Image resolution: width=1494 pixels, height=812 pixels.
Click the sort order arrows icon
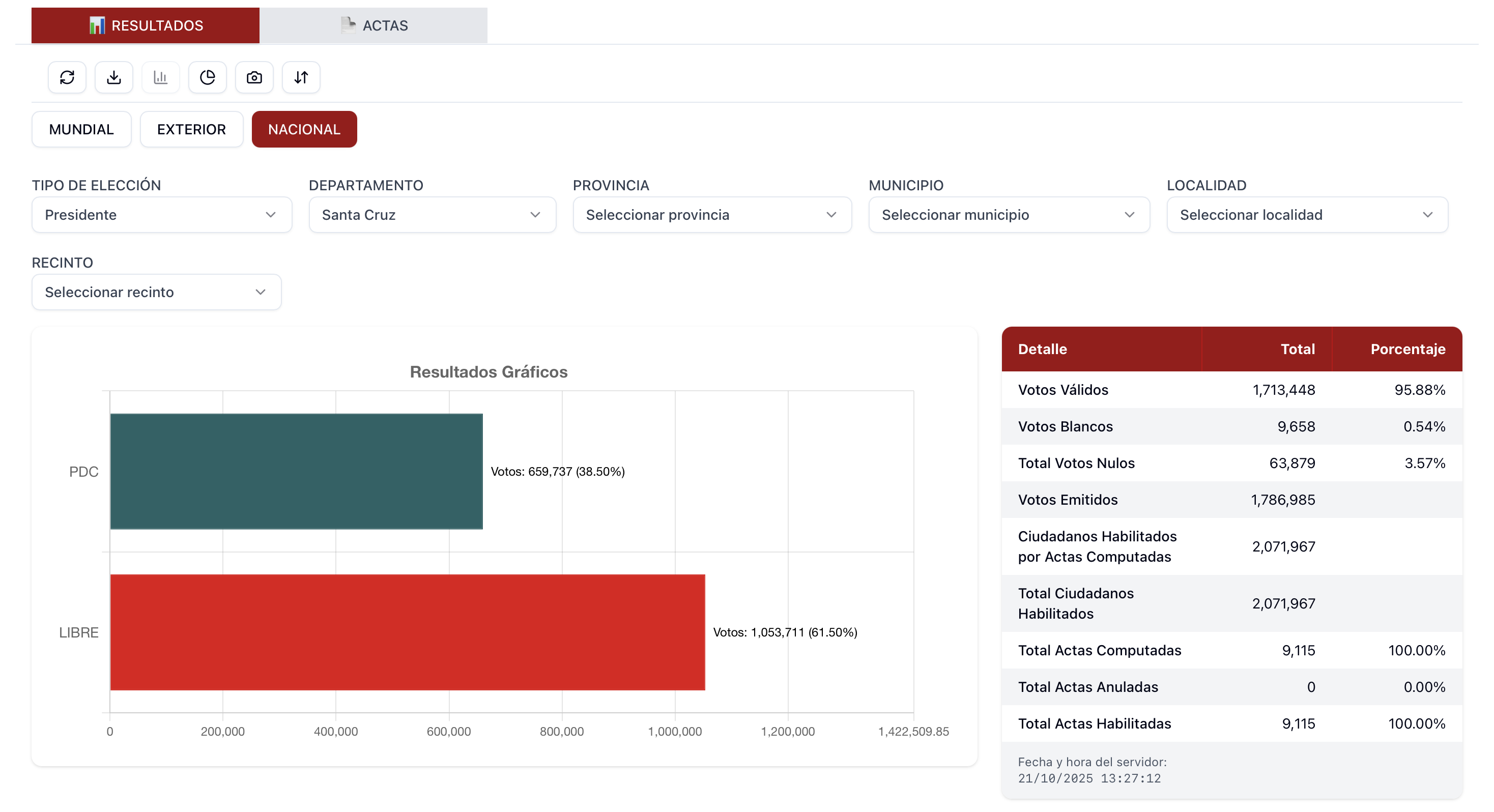point(301,77)
